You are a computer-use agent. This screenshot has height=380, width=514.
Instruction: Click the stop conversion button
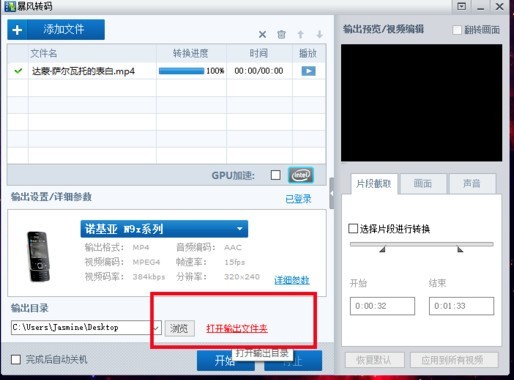click(293, 360)
